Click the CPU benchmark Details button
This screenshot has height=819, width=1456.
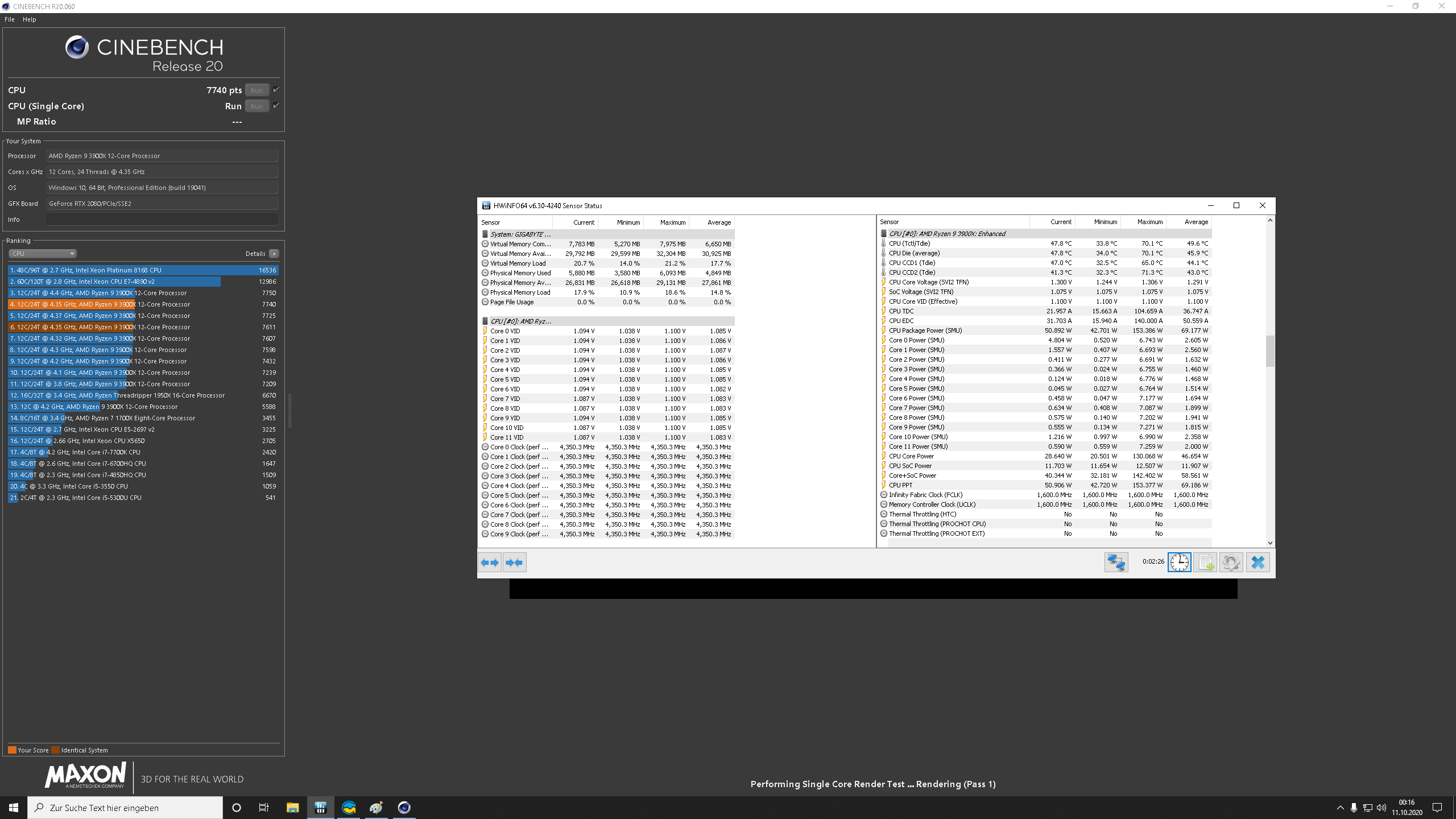274,253
